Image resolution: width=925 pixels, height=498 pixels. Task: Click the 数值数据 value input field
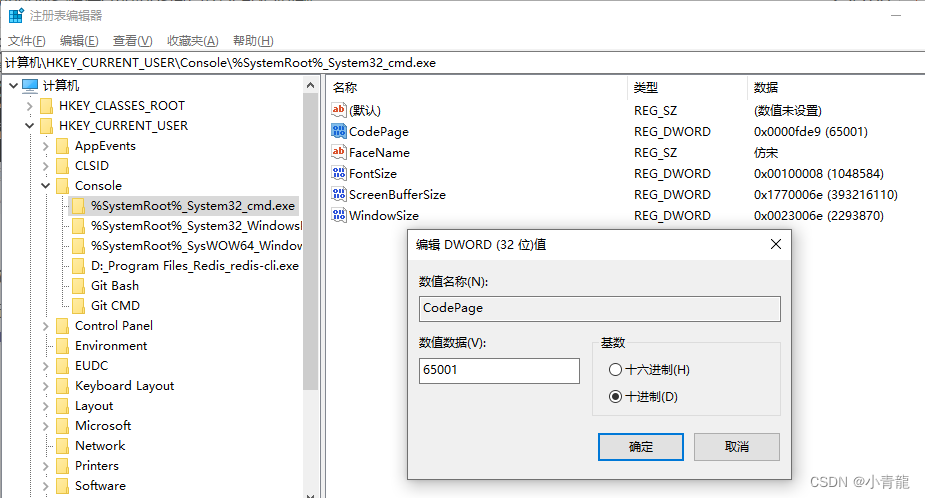tap(499, 371)
